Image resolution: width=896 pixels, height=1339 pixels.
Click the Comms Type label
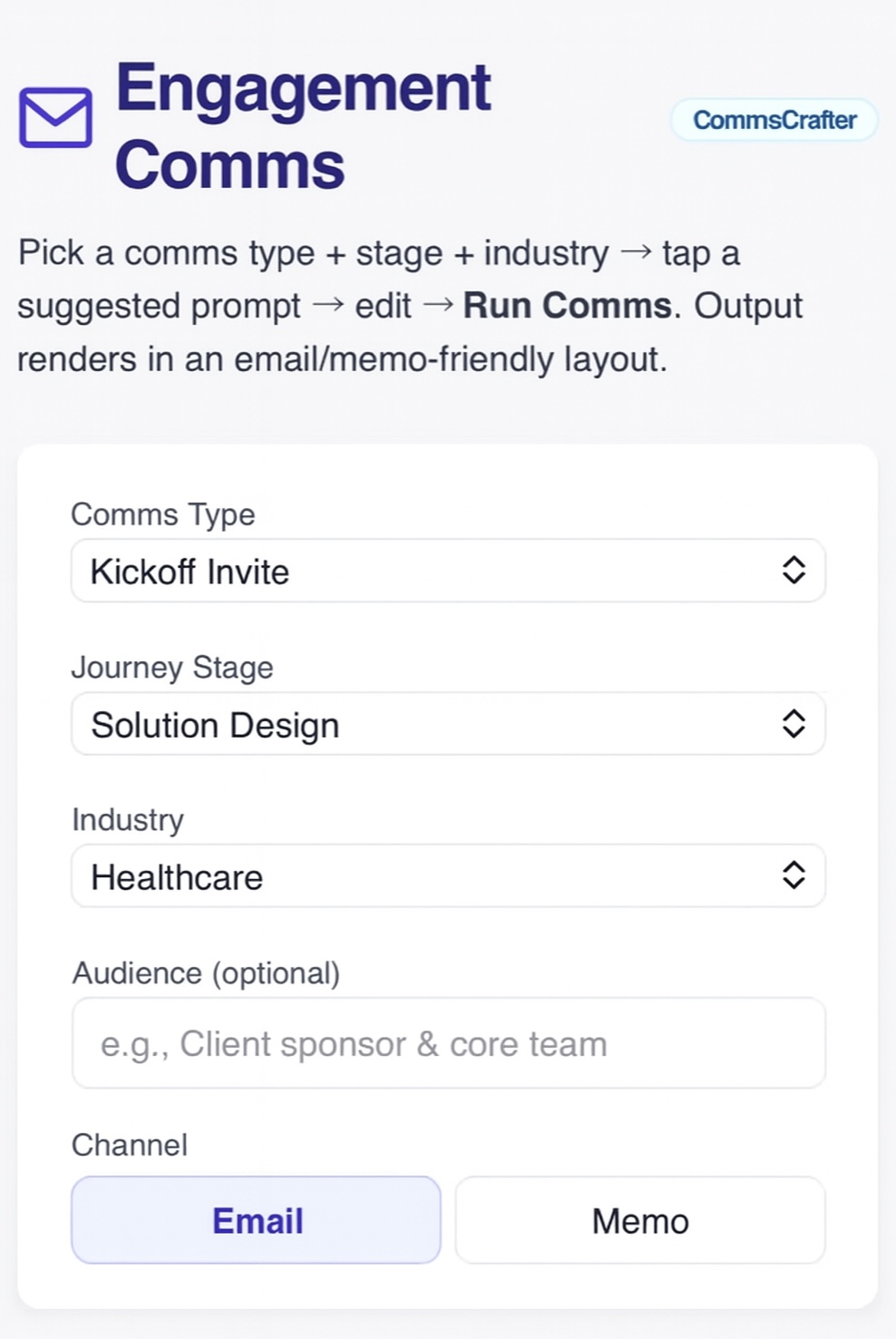tap(163, 514)
